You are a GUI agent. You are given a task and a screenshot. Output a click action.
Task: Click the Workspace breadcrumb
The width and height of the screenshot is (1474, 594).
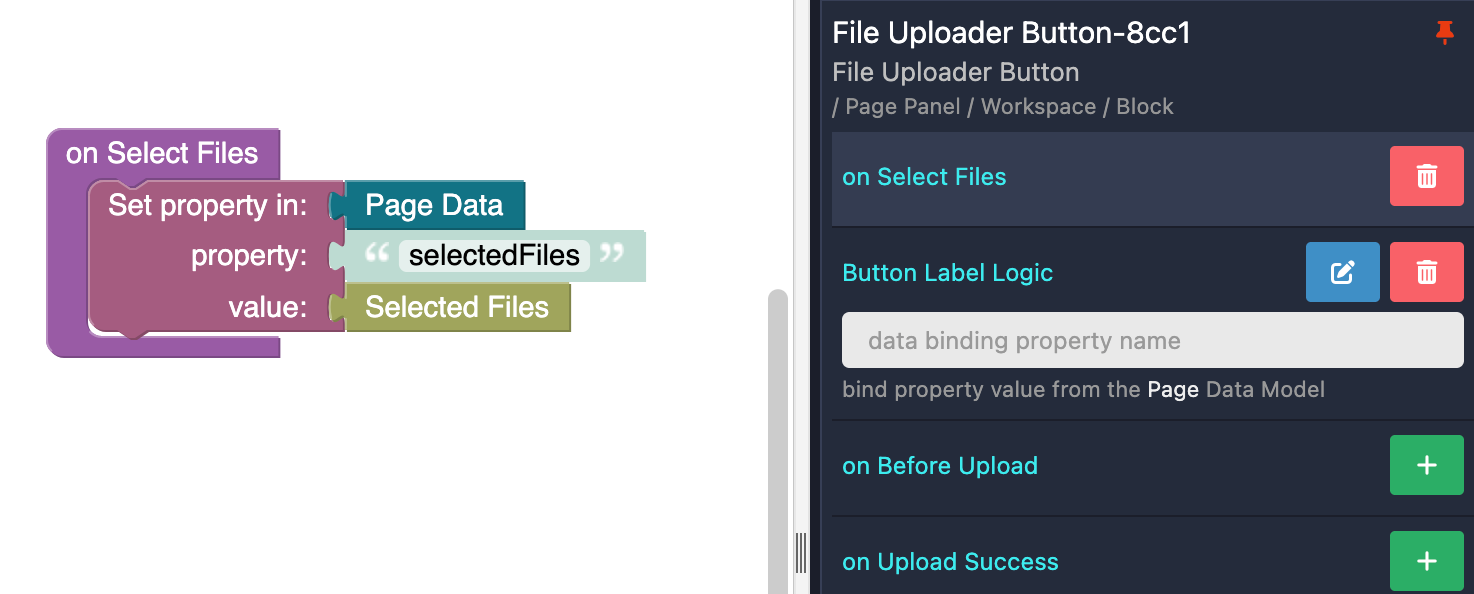1038,107
